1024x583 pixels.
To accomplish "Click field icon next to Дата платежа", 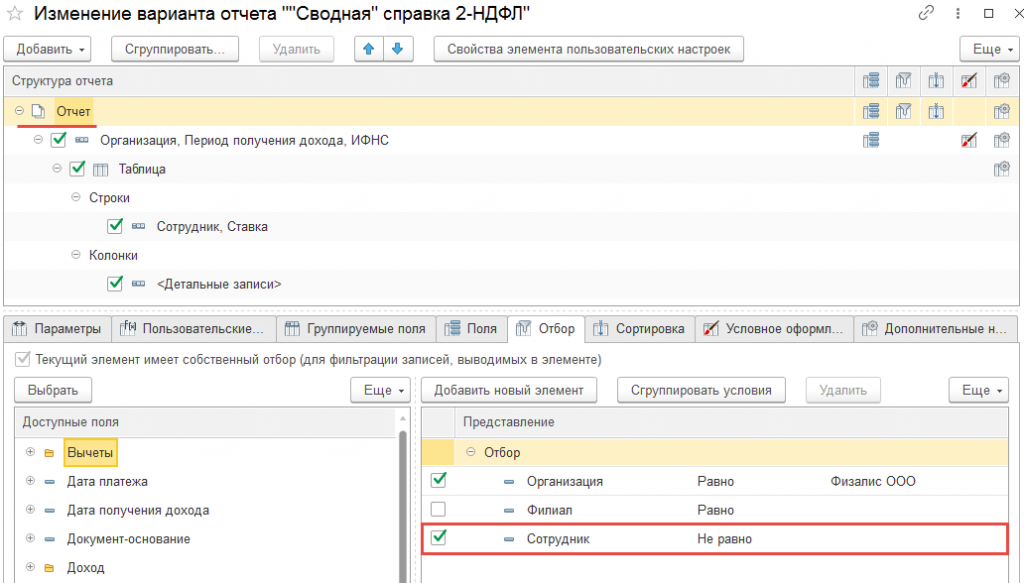I will (x=50, y=482).
